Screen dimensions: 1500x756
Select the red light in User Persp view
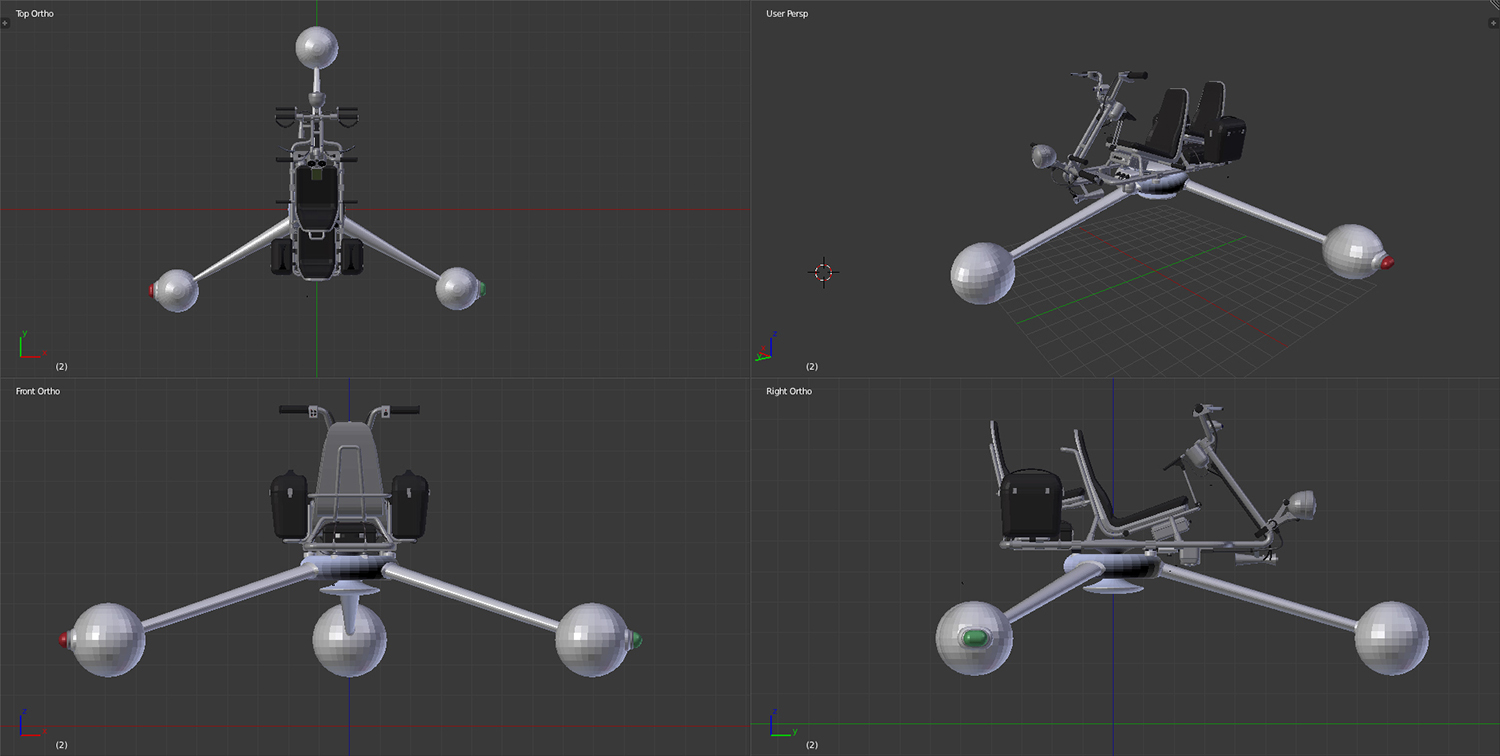(1387, 262)
